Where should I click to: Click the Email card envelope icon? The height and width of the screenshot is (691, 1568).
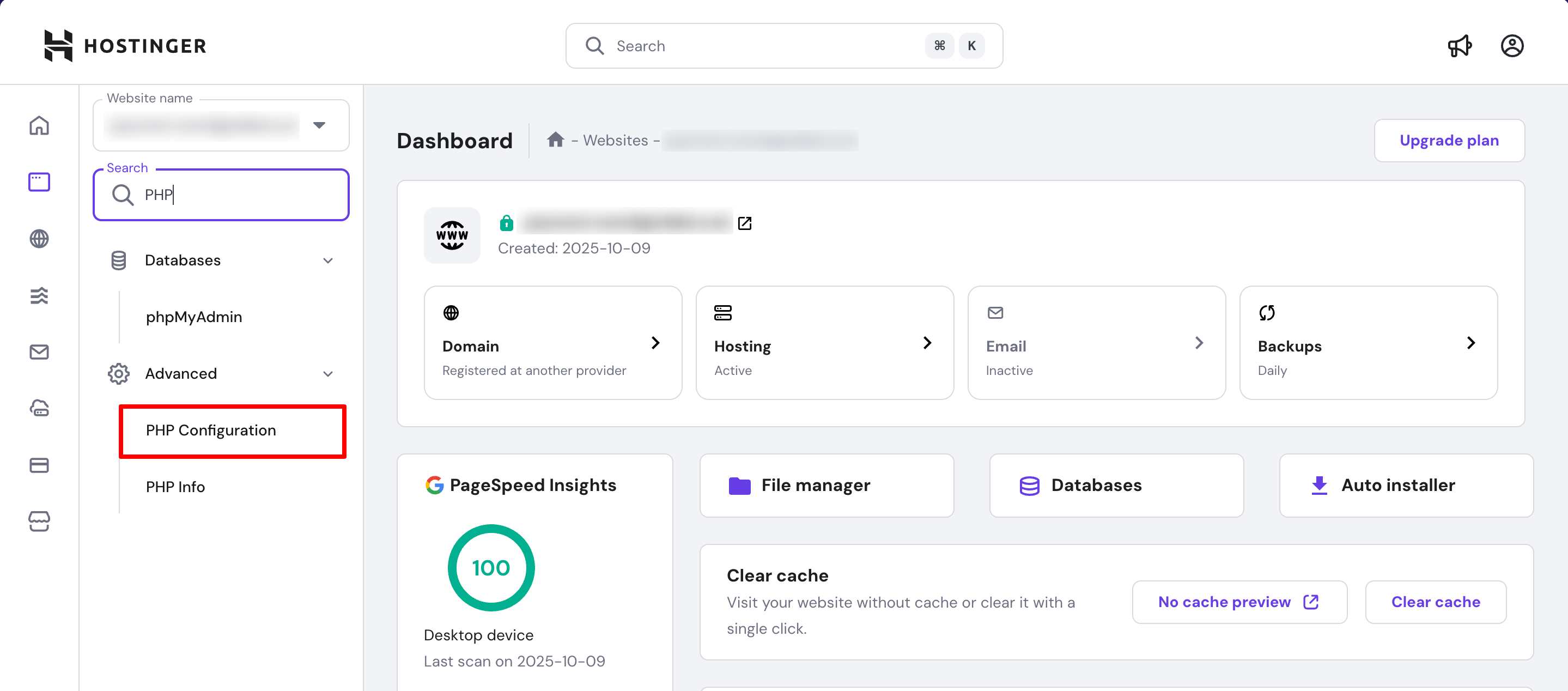[x=995, y=313]
